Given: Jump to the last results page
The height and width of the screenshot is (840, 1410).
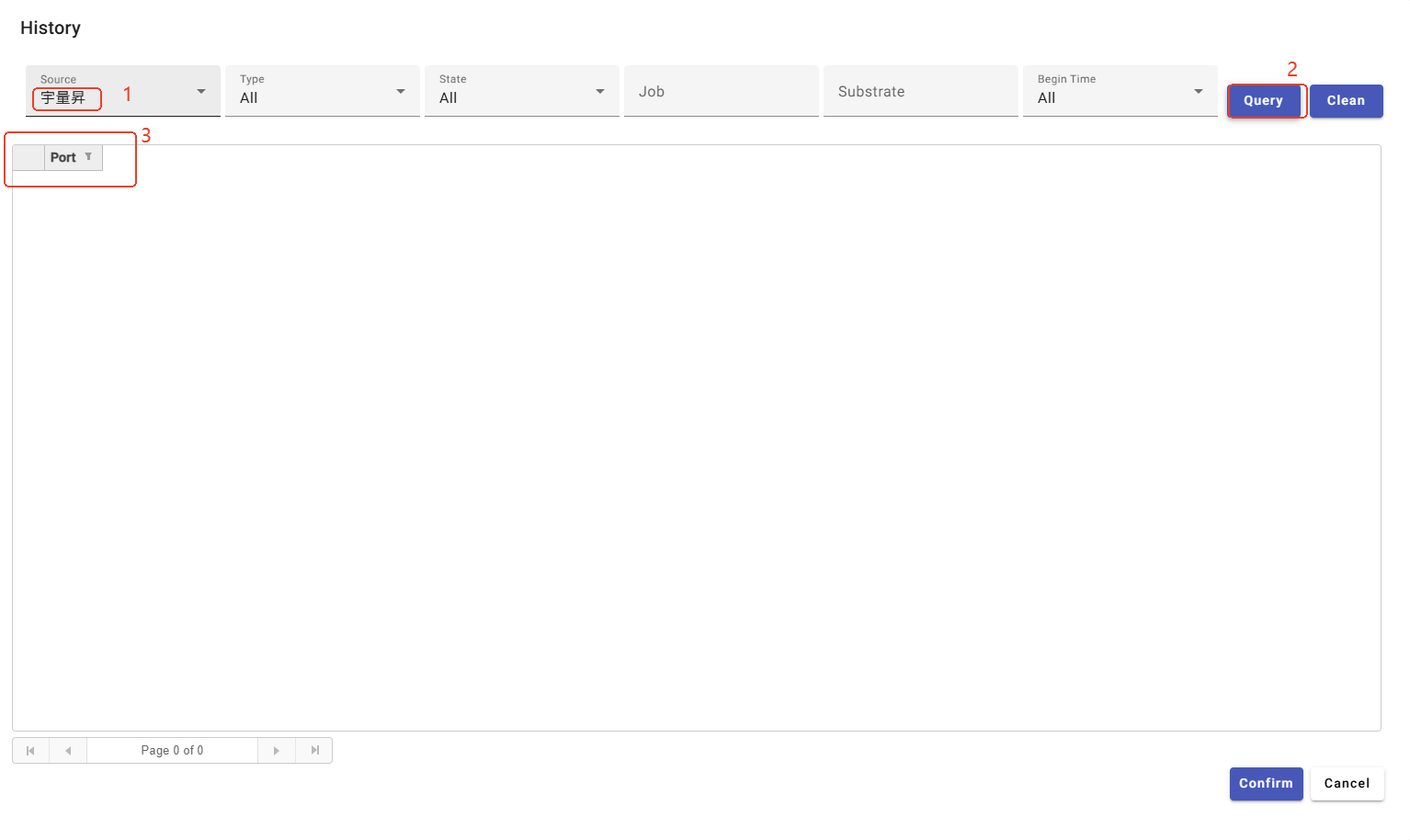Looking at the screenshot, I should coord(314,751).
